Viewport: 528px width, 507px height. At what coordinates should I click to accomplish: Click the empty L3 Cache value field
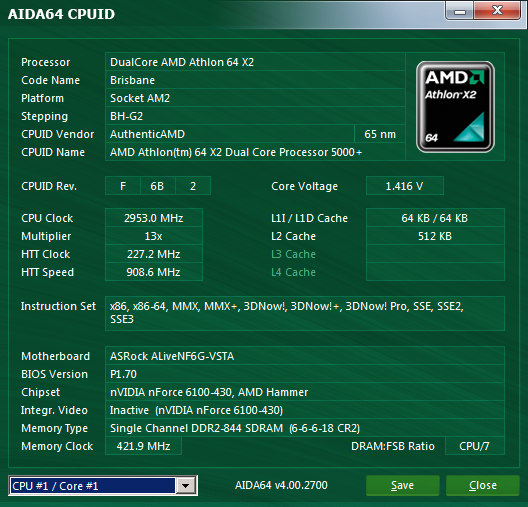pos(435,254)
